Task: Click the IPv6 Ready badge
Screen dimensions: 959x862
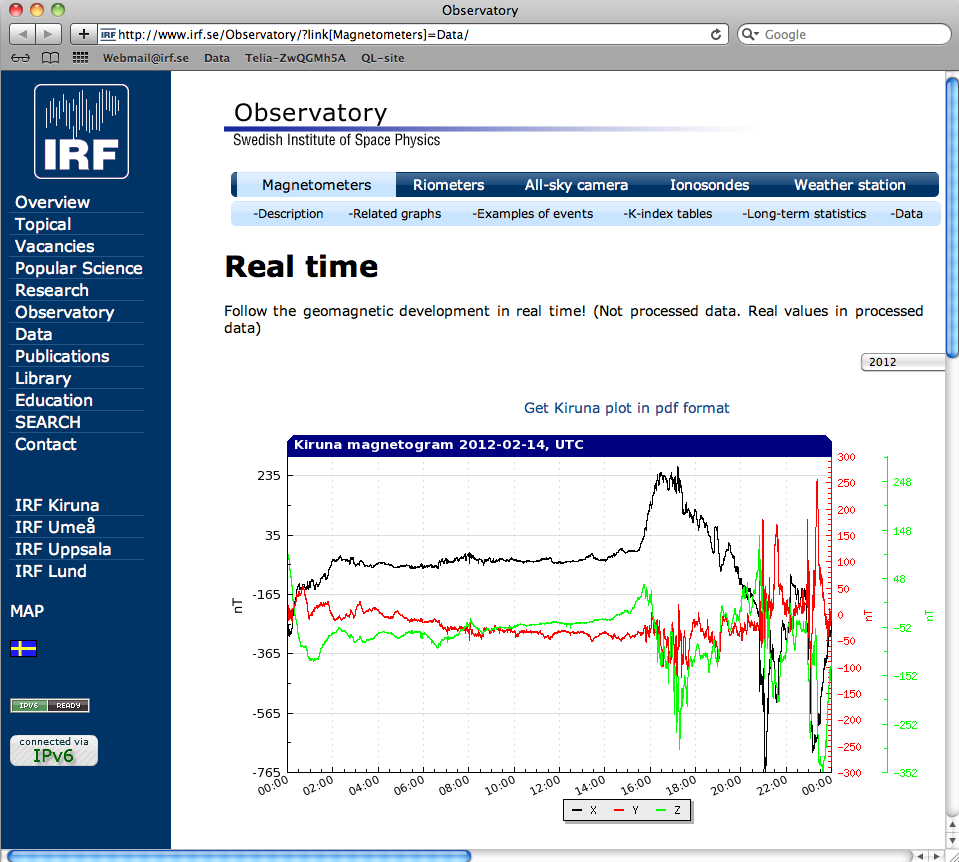Action: pyautogui.click(x=50, y=706)
